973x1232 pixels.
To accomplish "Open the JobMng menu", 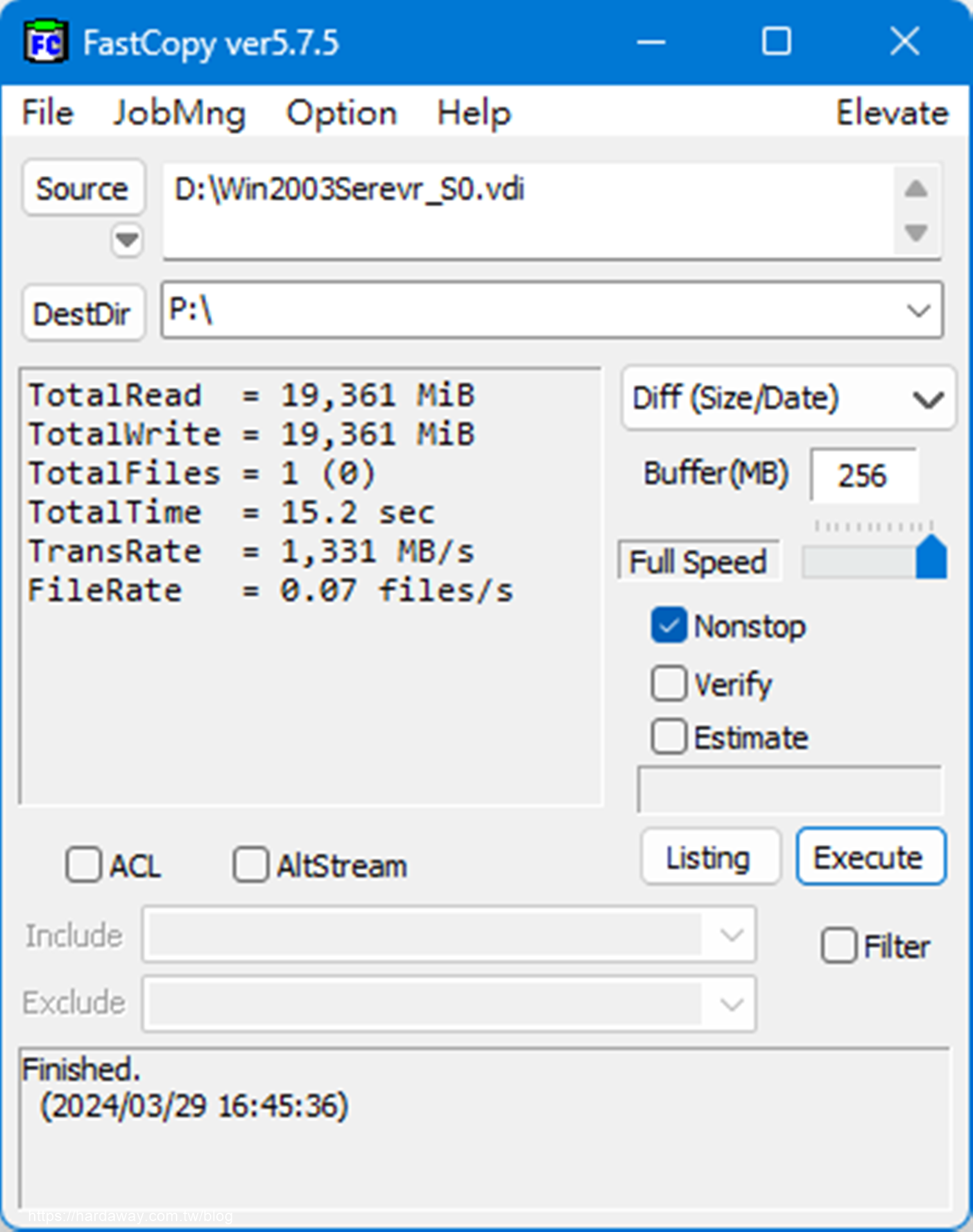I will (x=179, y=114).
